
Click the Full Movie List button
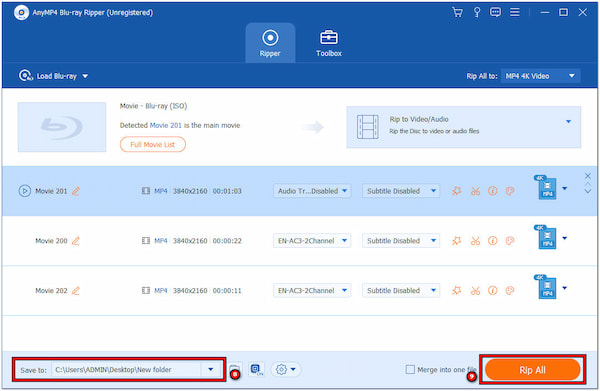153,145
